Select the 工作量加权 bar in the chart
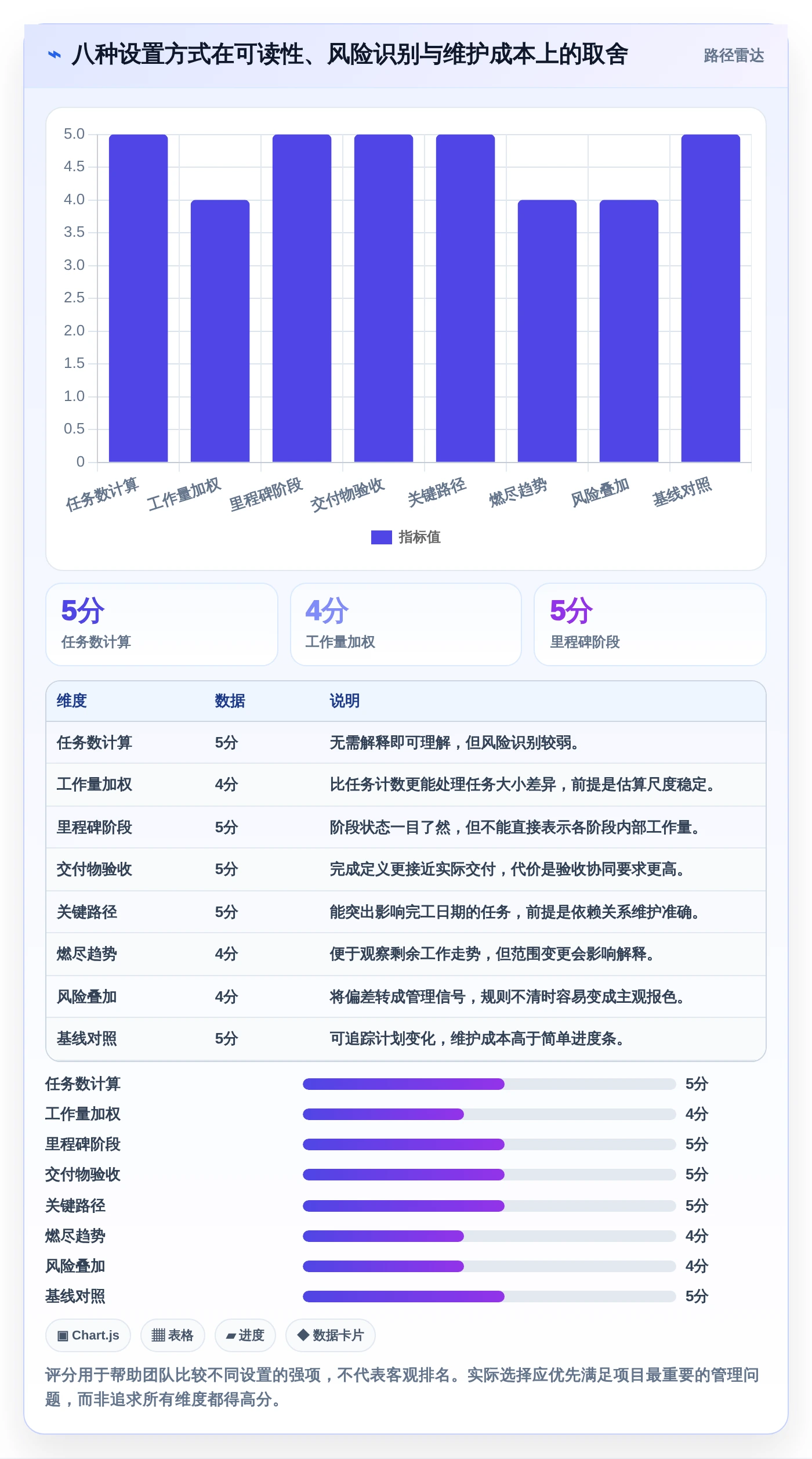The height and width of the screenshot is (1459, 812). pyautogui.click(x=220, y=331)
